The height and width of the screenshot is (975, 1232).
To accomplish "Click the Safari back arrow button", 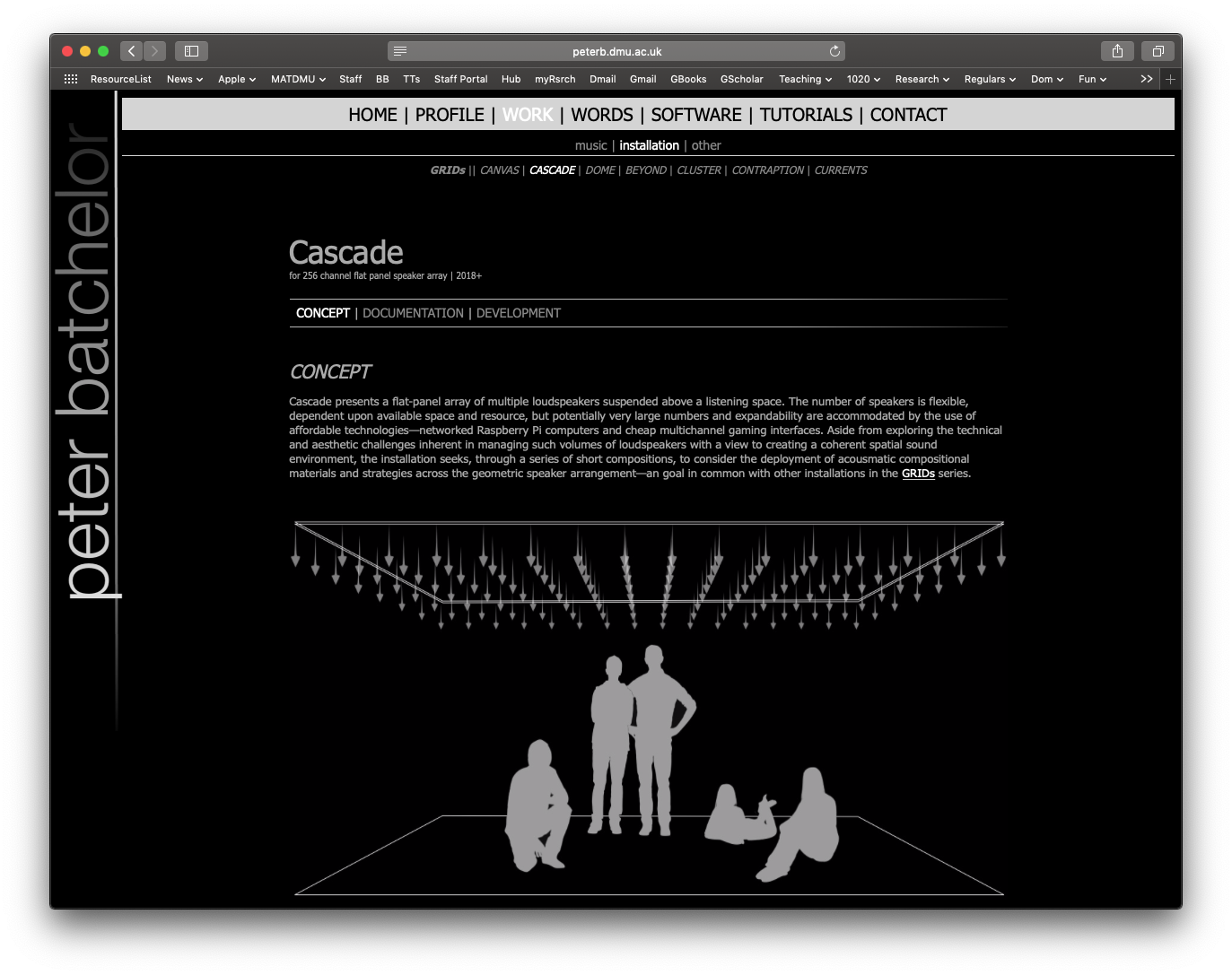I will tap(132, 51).
